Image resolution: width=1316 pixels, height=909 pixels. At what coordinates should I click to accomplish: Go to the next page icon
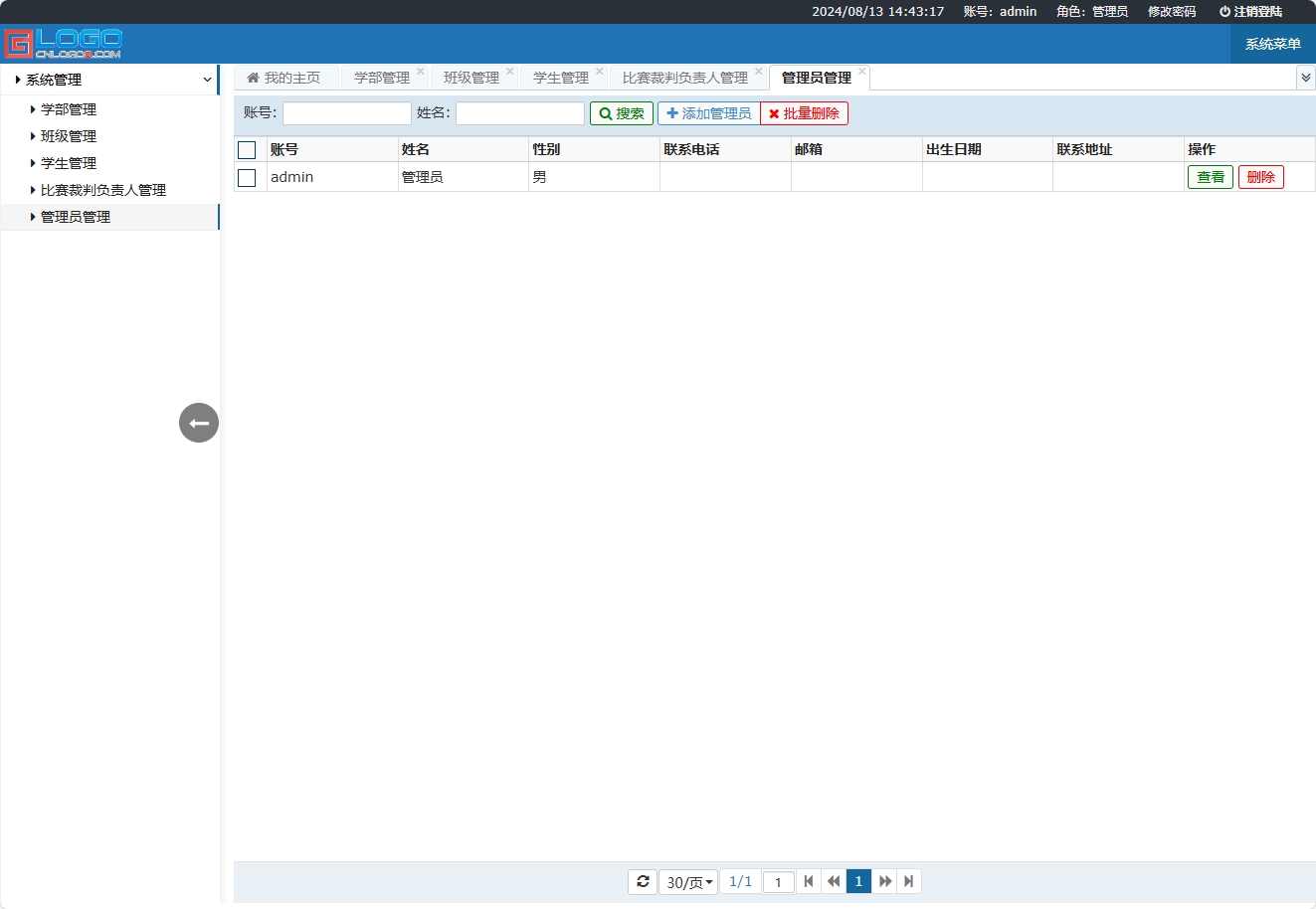pyautogui.click(x=884, y=881)
